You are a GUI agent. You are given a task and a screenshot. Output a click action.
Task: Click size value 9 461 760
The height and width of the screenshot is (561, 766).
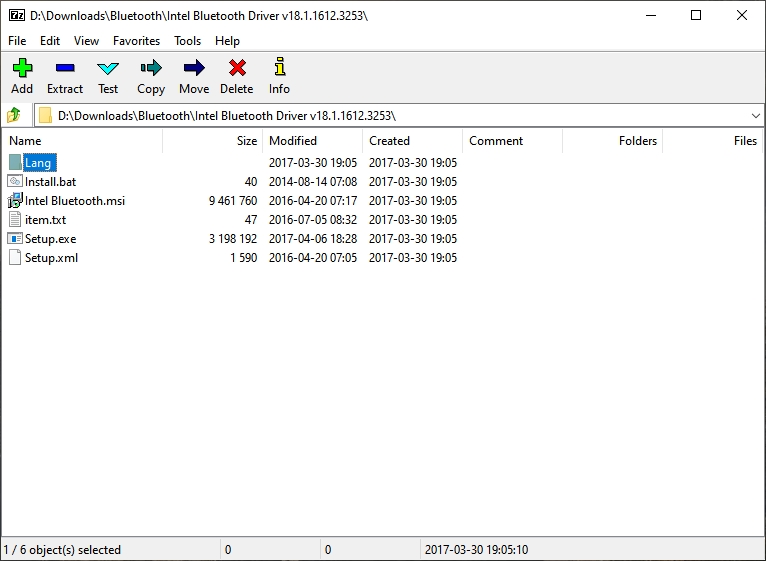pos(233,201)
